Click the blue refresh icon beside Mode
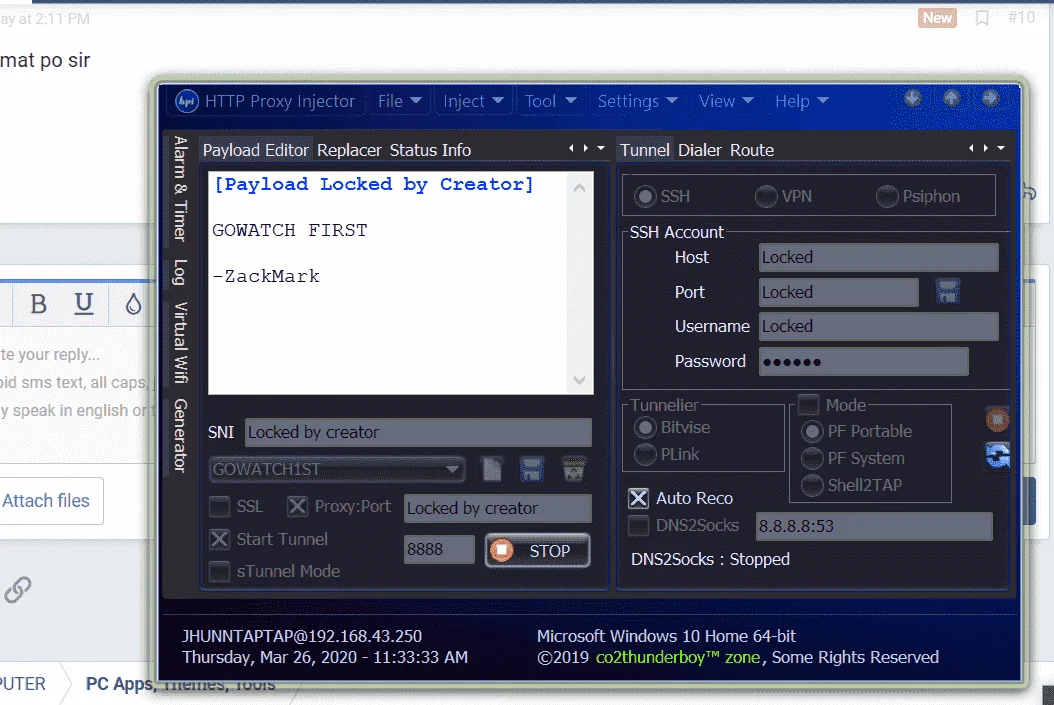 point(998,456)
